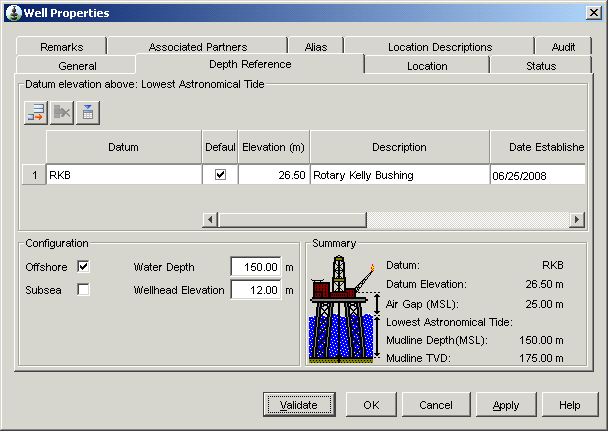Open the Remarks tab
Image resolution: width=608 pixels, height=431 pixels.
coord(61,47)
